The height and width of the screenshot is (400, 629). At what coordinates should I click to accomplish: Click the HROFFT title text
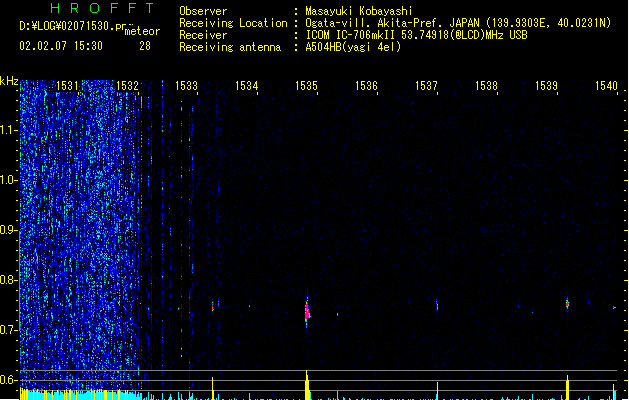(102, 8)
